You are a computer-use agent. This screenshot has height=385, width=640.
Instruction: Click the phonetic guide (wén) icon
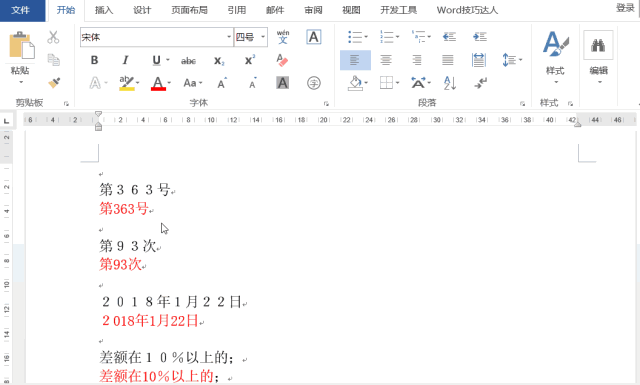tap(283, 37)
